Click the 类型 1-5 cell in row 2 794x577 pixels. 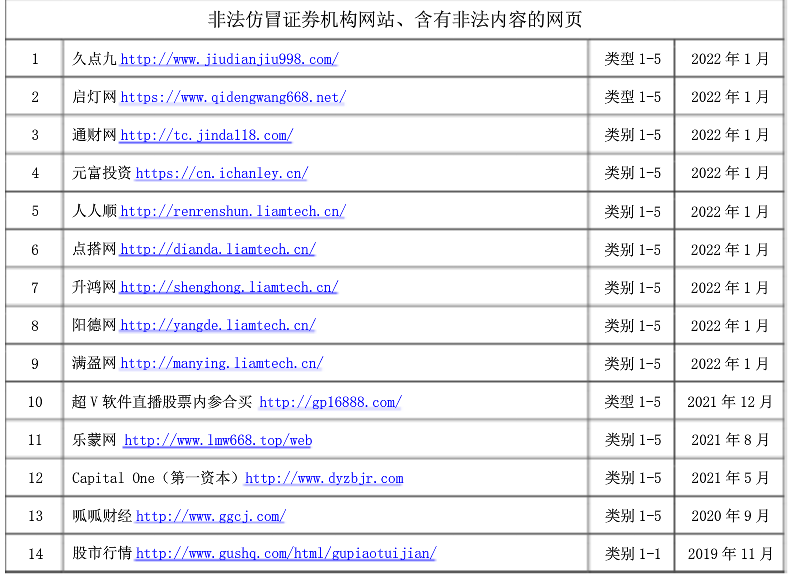tap(632, 97)
